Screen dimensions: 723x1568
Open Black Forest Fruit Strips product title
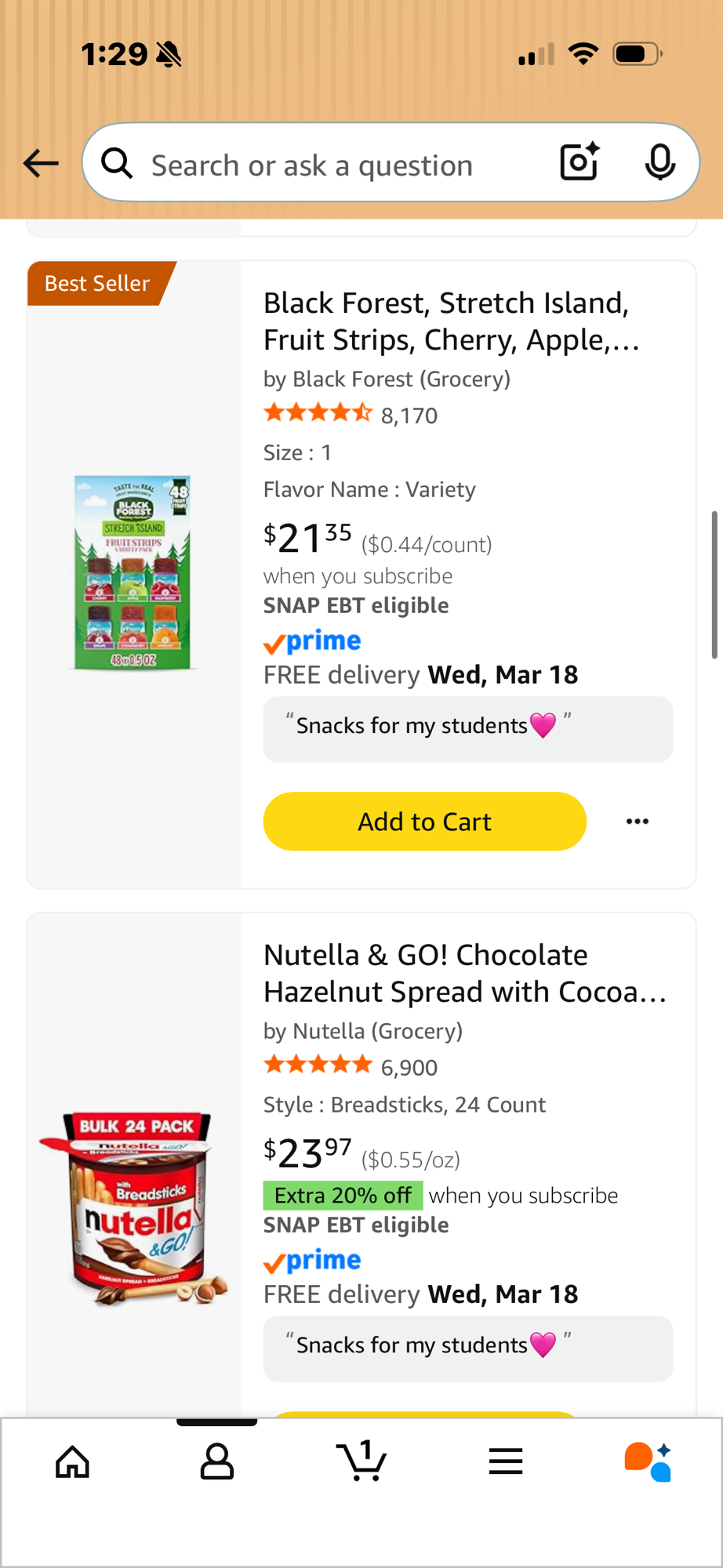click(x=452, y=321)
